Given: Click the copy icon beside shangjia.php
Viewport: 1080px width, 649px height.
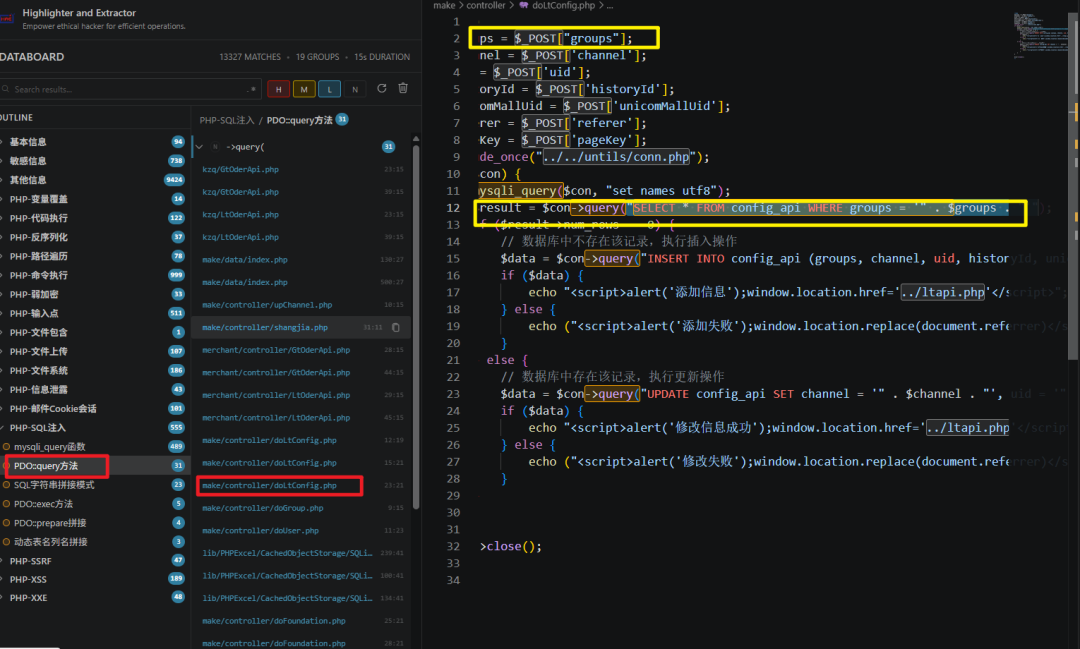Looking at the screenshot, I should pos(396,327).
